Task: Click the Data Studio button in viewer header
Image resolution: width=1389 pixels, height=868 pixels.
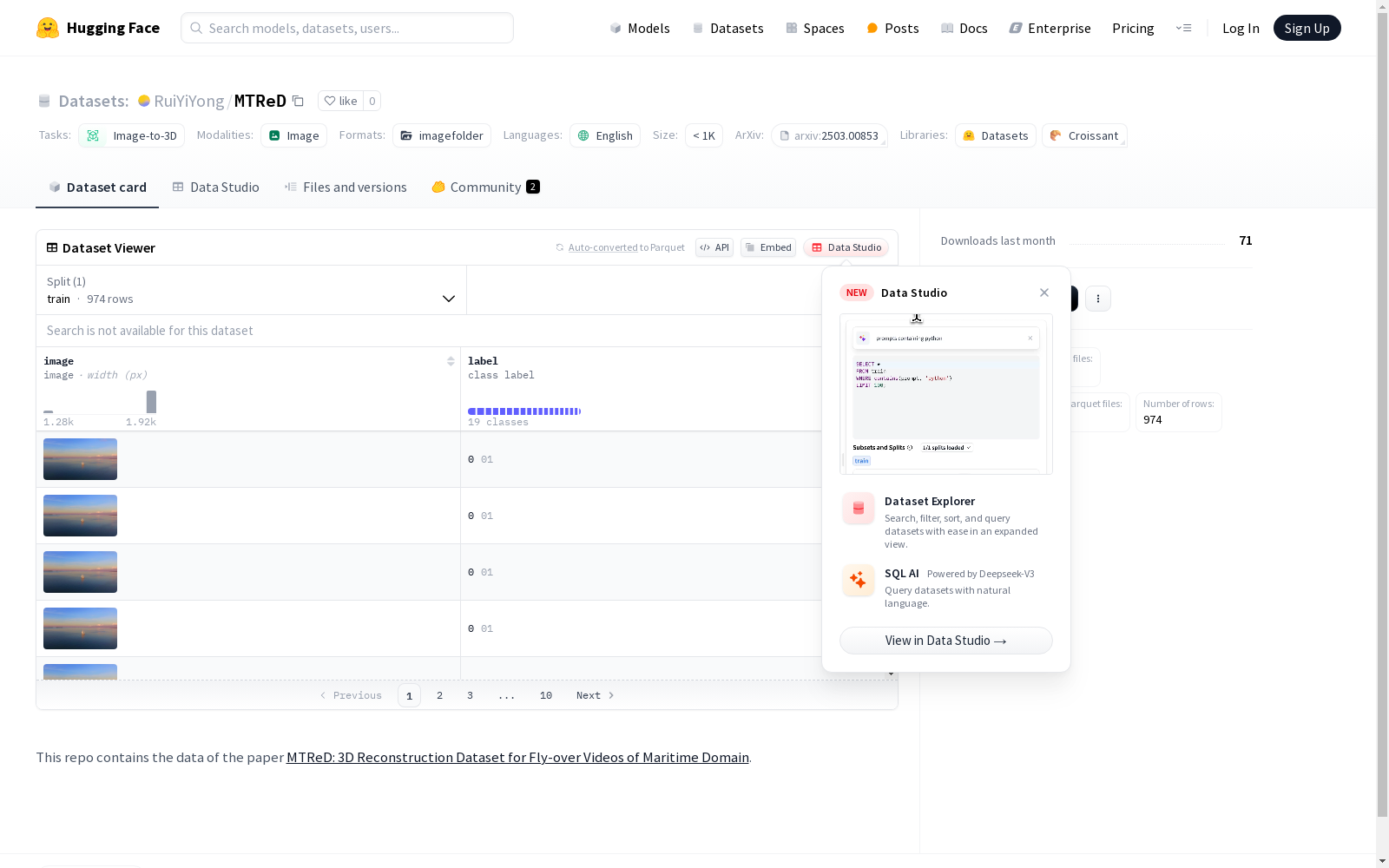Action: coord(846,247)
